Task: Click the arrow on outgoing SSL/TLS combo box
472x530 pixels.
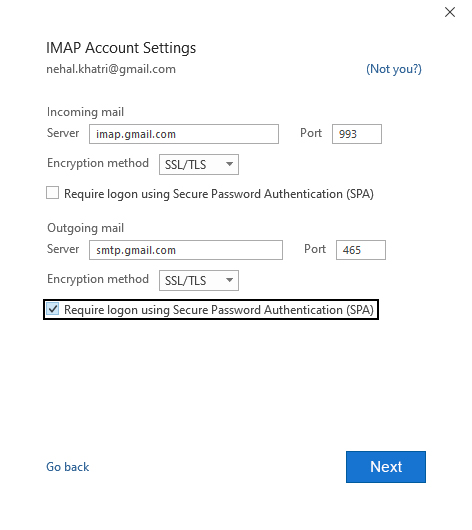Action: click(230, 281)
